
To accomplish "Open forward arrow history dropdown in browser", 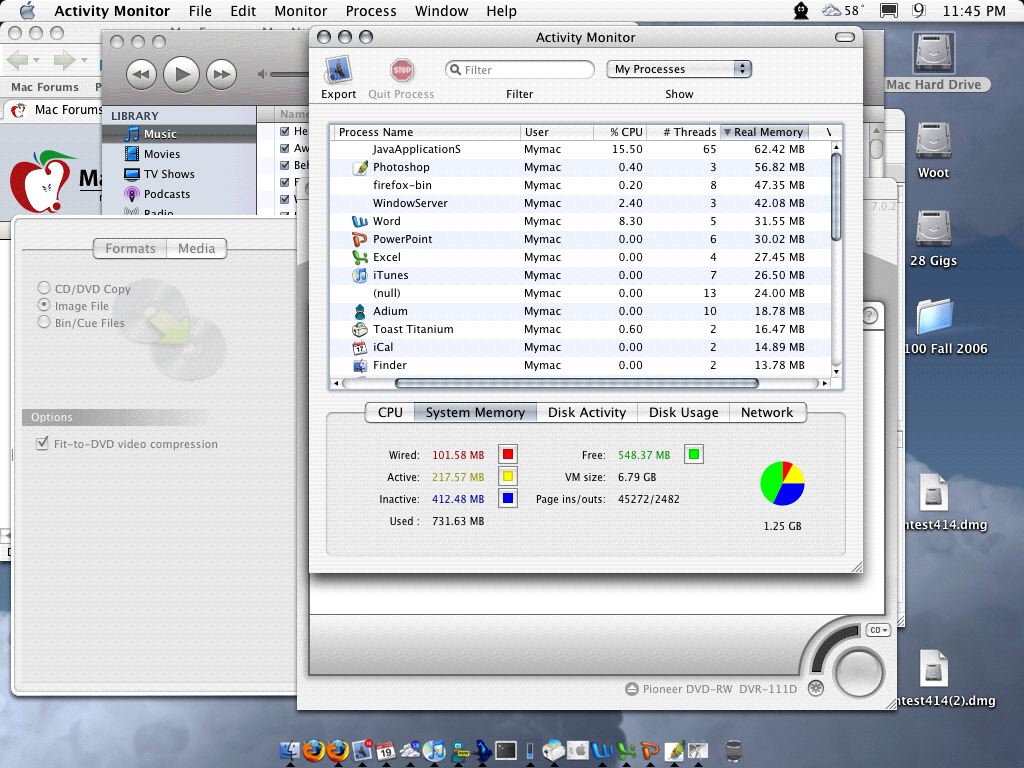I will click(x=84, y=60).
